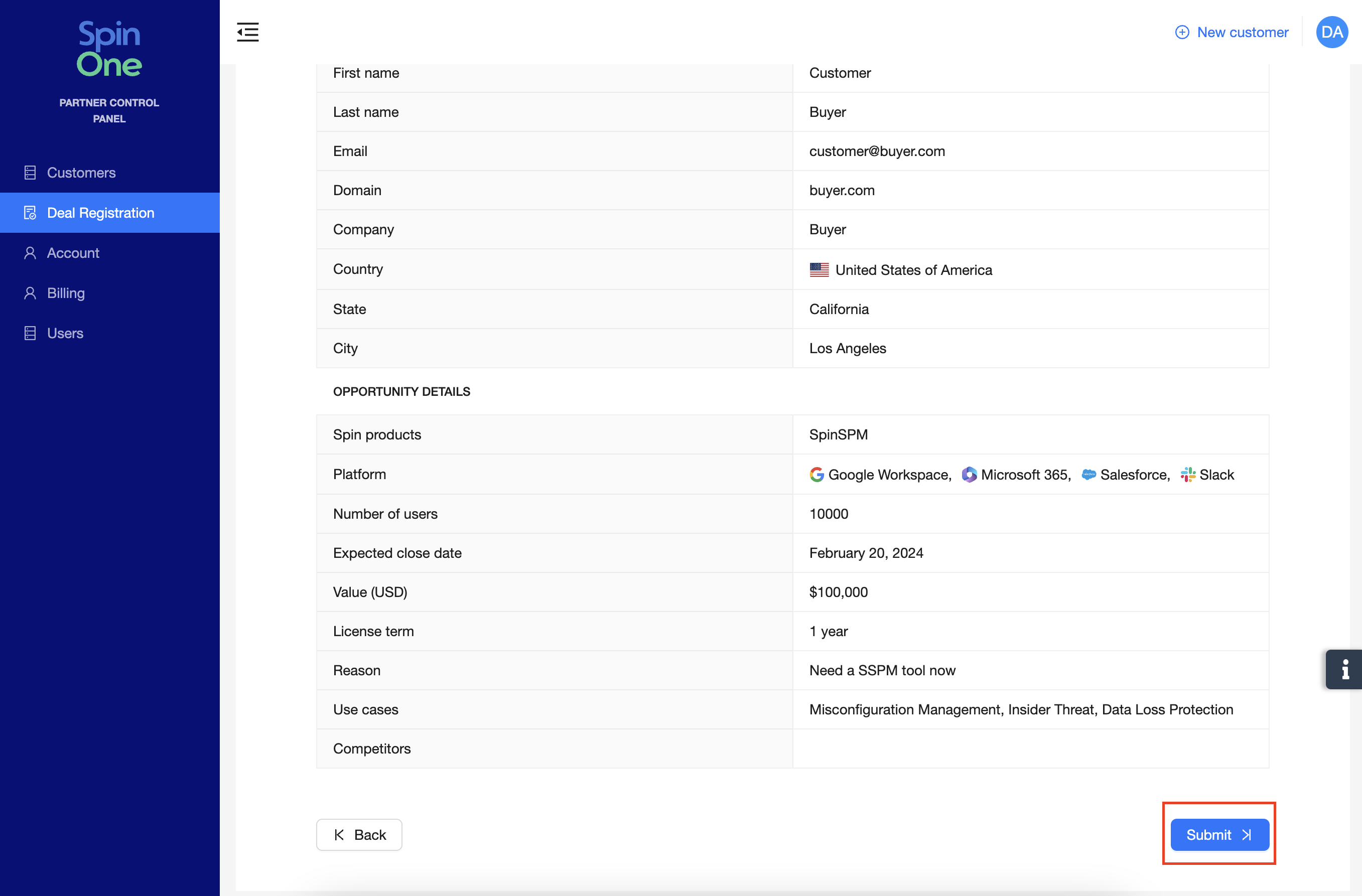Click the Google Workspace logo icon
This screenshot has height=896, width=1362.
(816, 474)
